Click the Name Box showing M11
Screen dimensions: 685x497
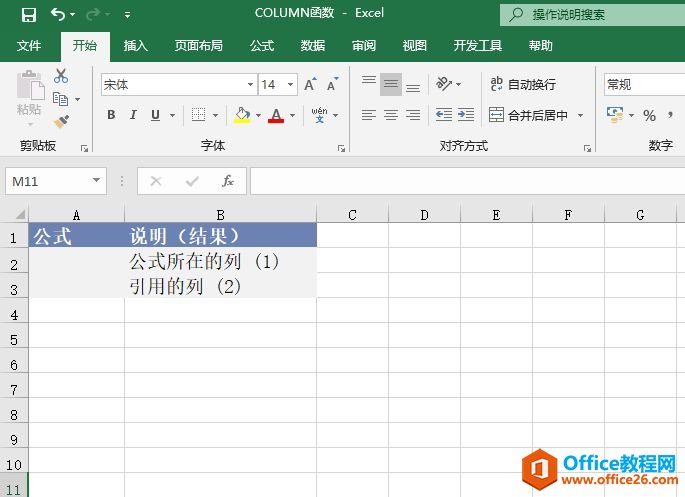coord(56,181)
